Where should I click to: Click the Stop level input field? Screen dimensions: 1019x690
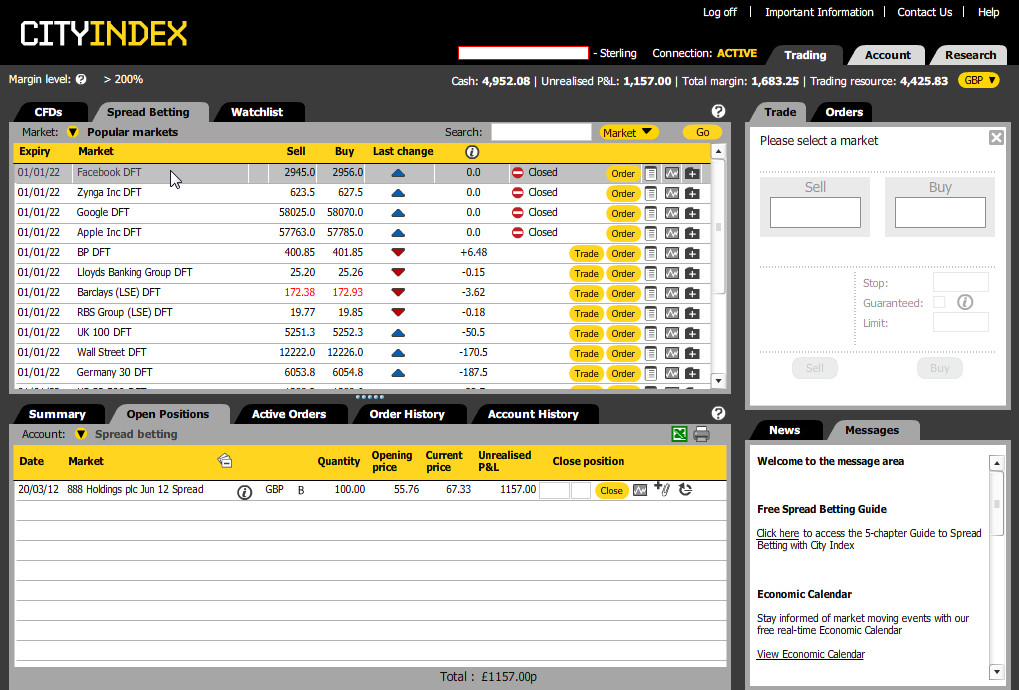pos(961,283)
